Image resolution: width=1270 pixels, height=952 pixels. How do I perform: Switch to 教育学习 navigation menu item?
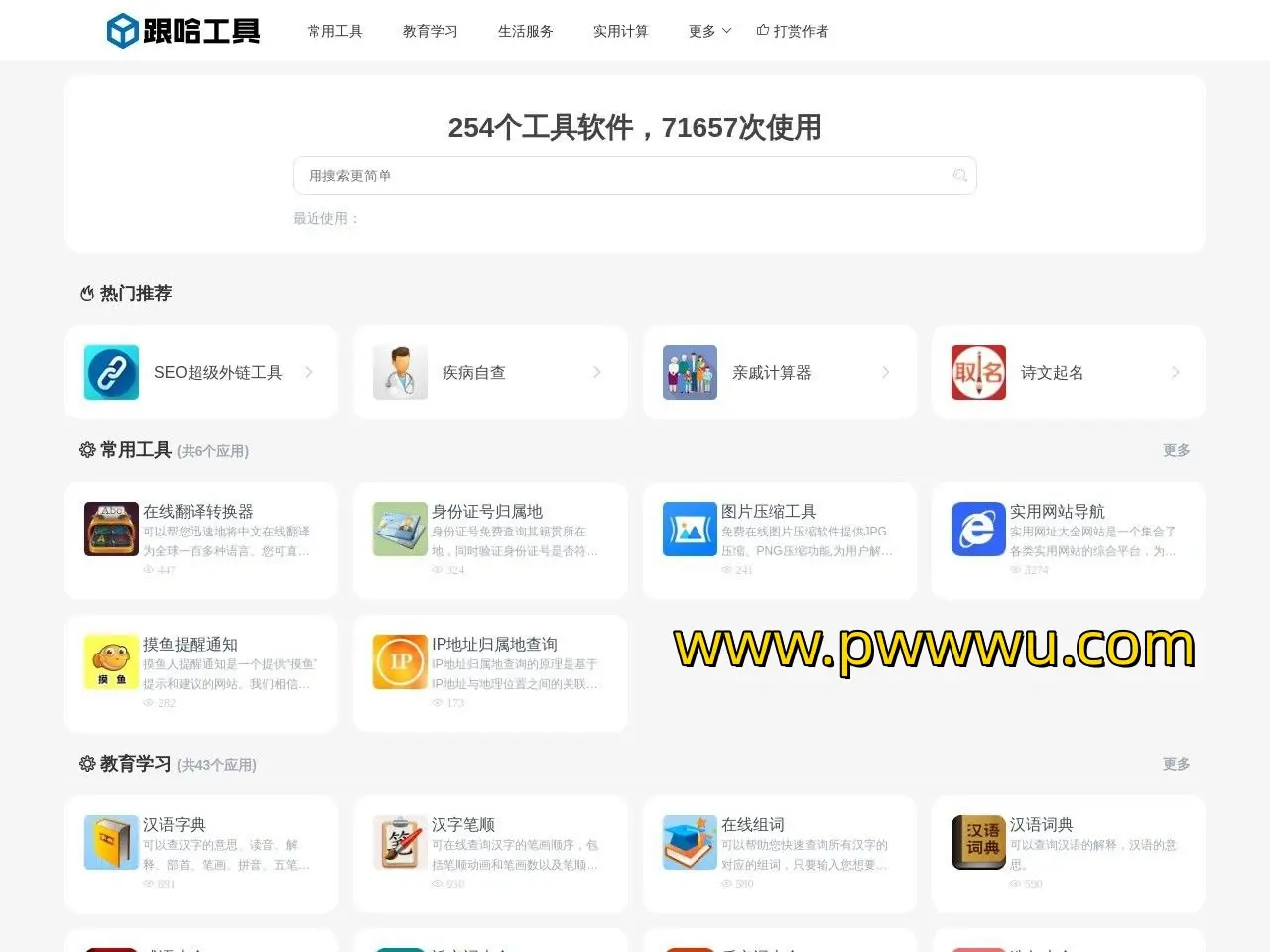pyautogui.click(x=431, y=31)
